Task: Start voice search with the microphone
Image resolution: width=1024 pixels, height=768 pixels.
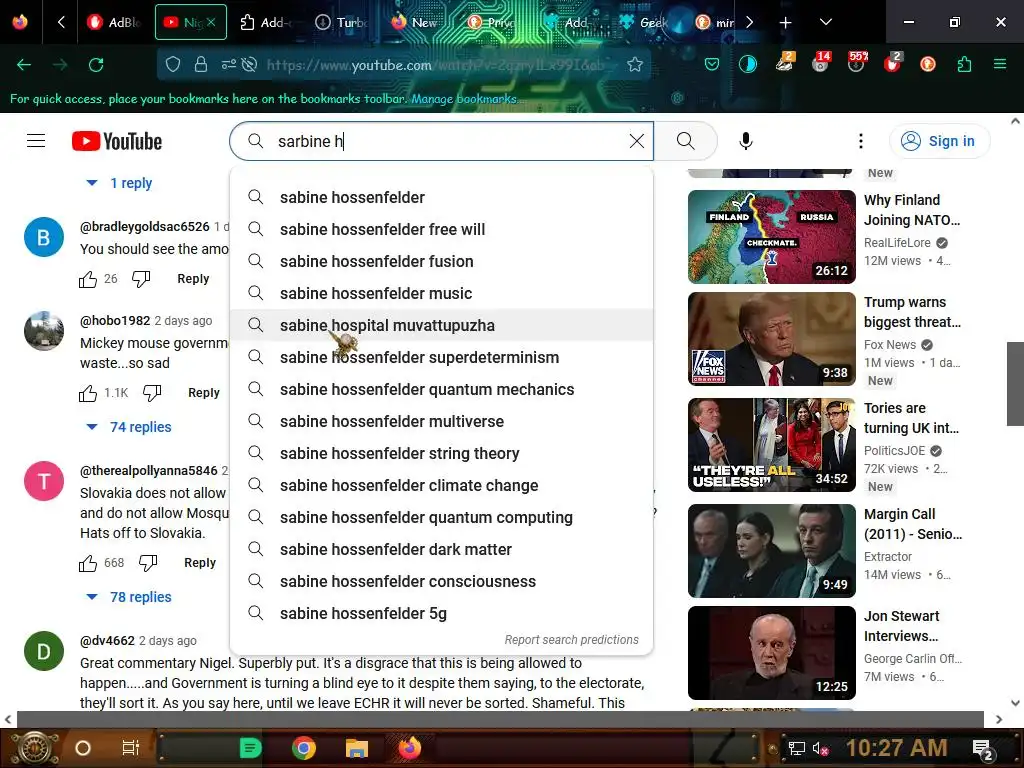Action: [x=746, y=141]
